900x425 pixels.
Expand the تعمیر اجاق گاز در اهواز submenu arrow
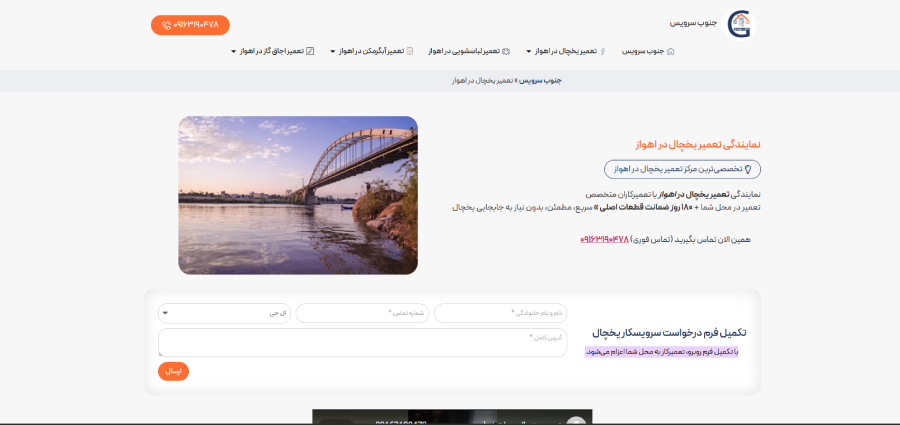click(x=233, y=51)
